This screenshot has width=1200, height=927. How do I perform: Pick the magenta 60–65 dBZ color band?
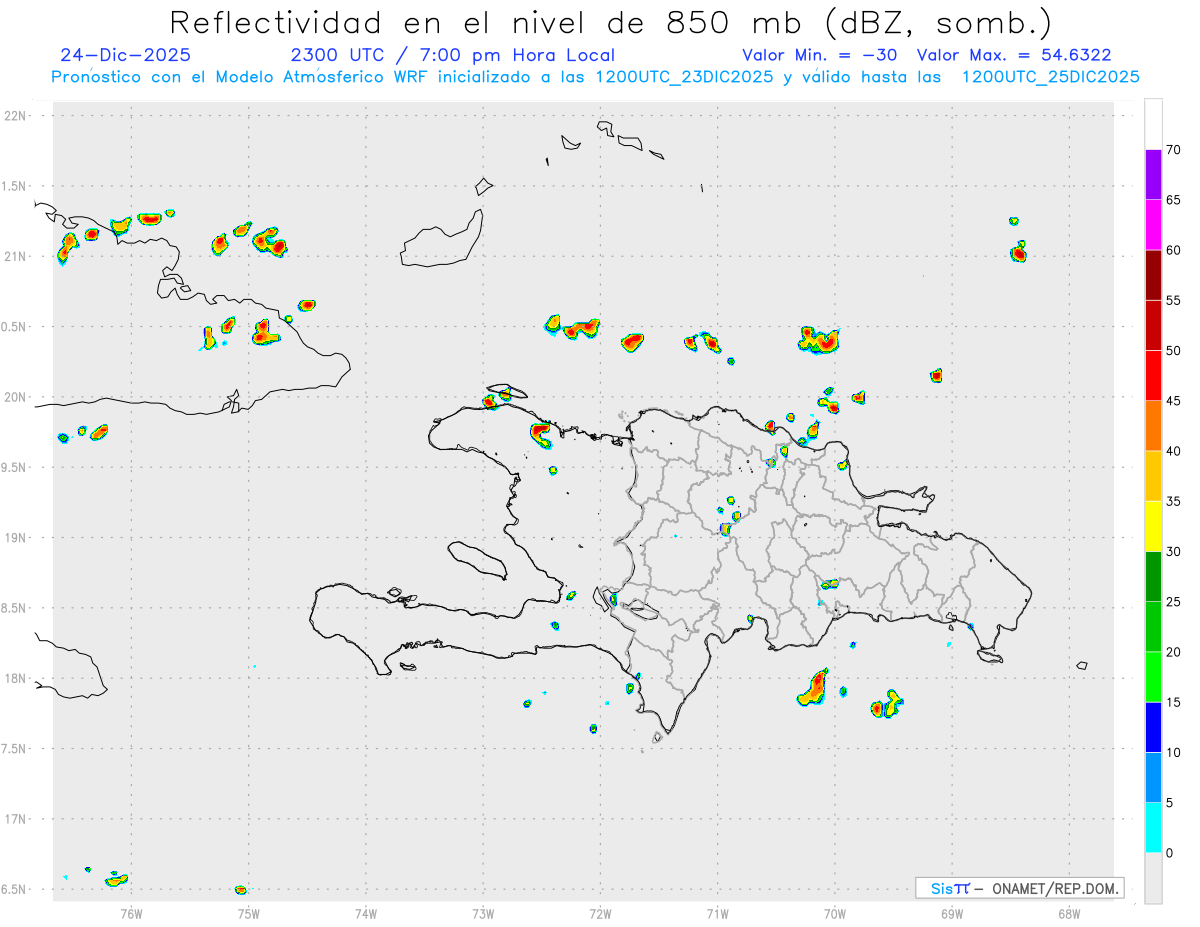[1153, 225]
